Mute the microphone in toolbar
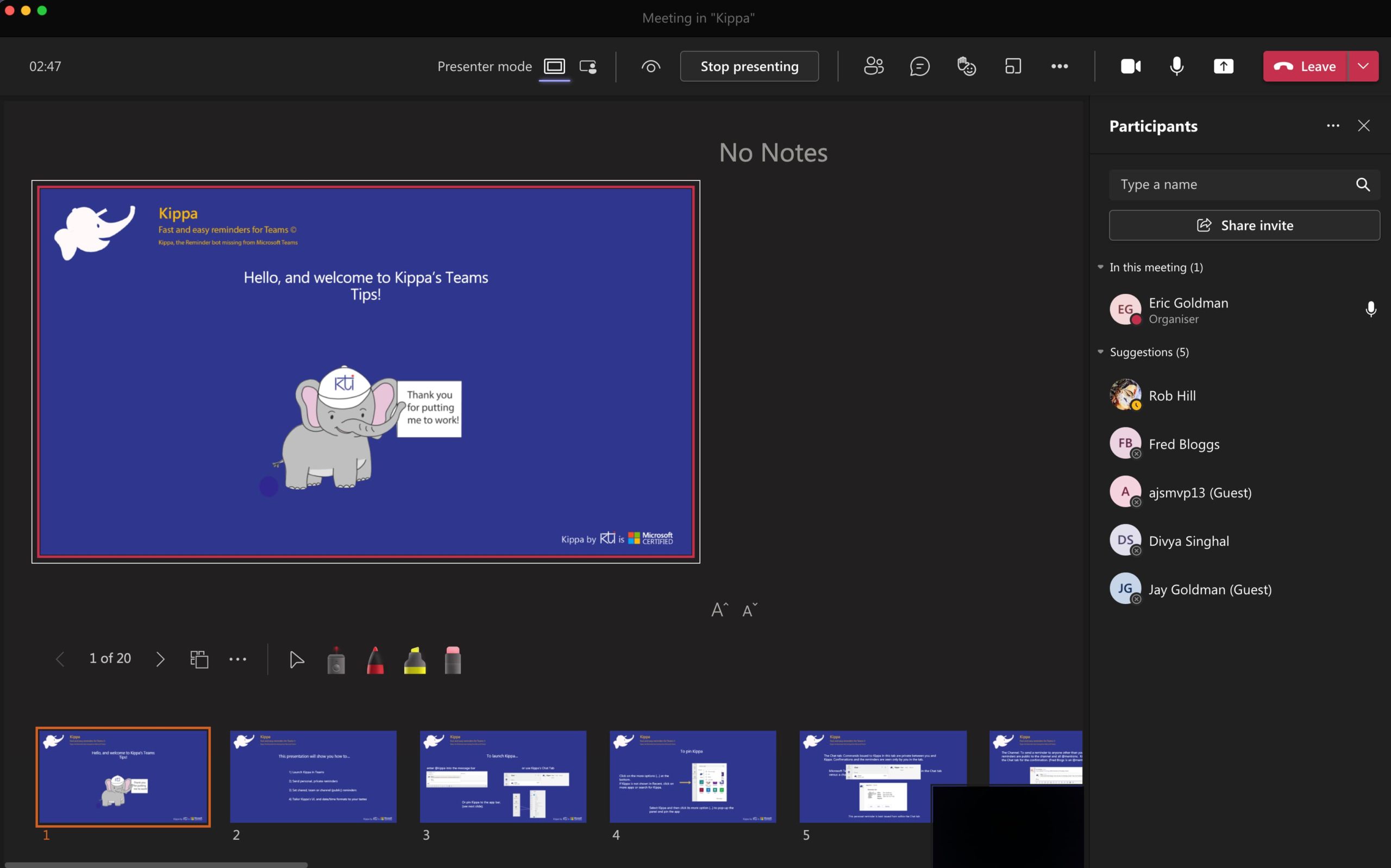 coord(1176,67)
